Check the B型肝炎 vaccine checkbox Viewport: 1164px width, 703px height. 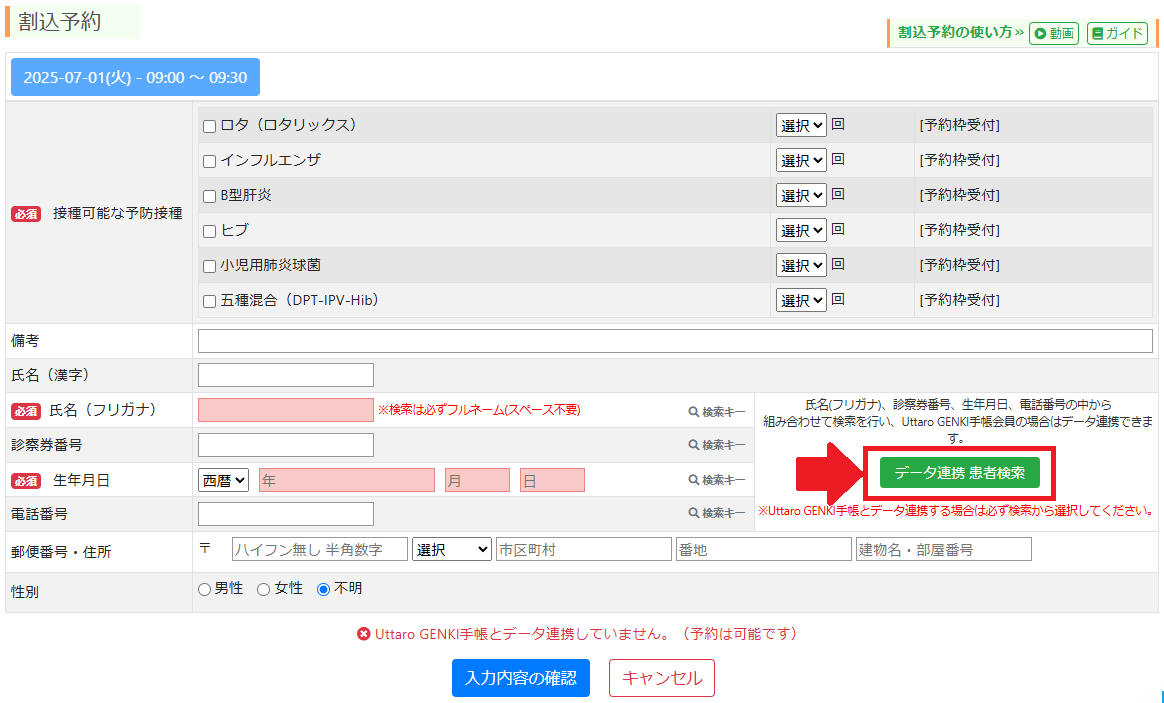pos(209,196)
